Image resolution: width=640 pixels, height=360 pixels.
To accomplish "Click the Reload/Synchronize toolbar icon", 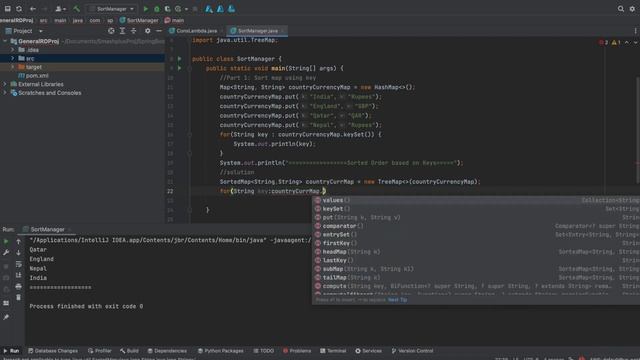I will coord(19,9).
